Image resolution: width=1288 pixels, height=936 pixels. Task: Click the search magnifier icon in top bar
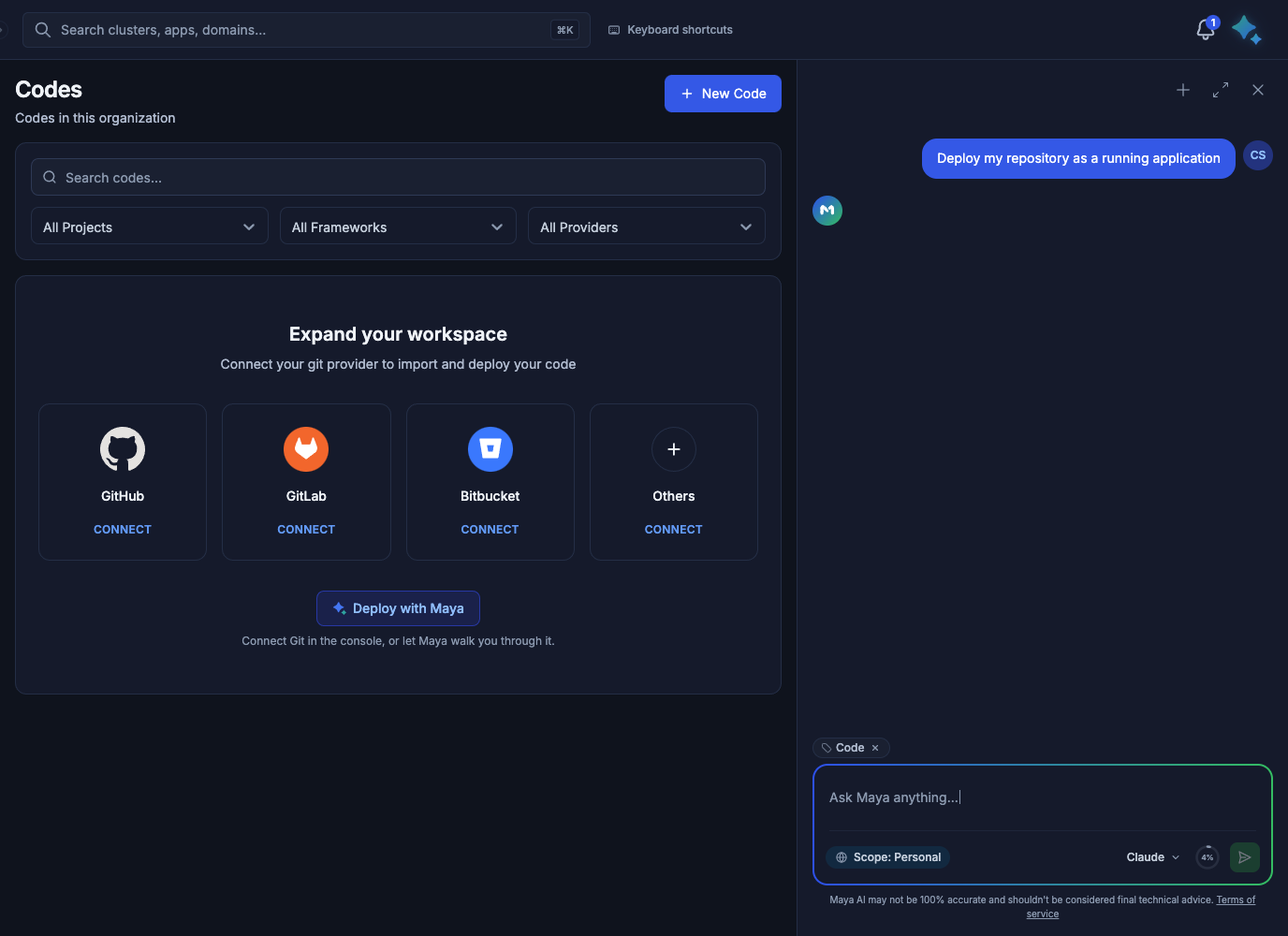click(43, 30)
